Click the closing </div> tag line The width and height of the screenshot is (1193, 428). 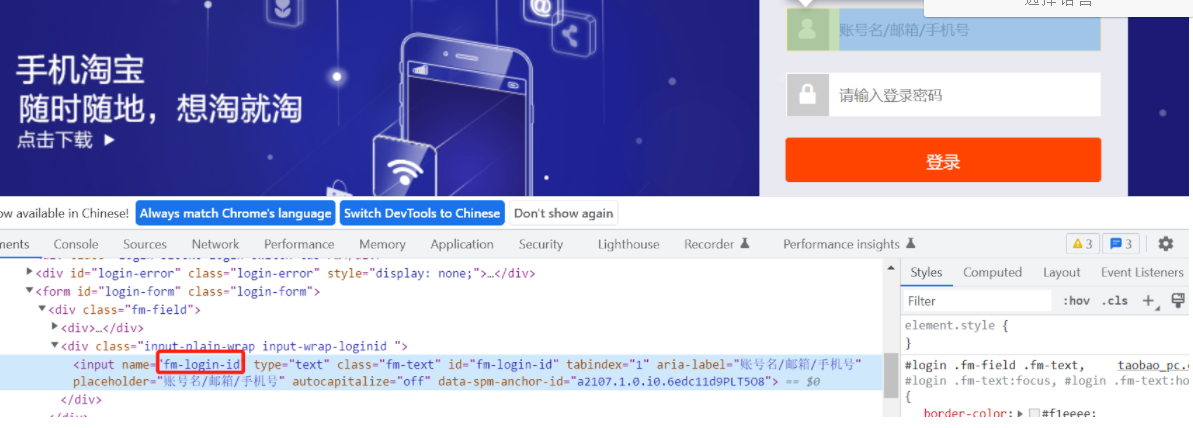coord(81,399)
